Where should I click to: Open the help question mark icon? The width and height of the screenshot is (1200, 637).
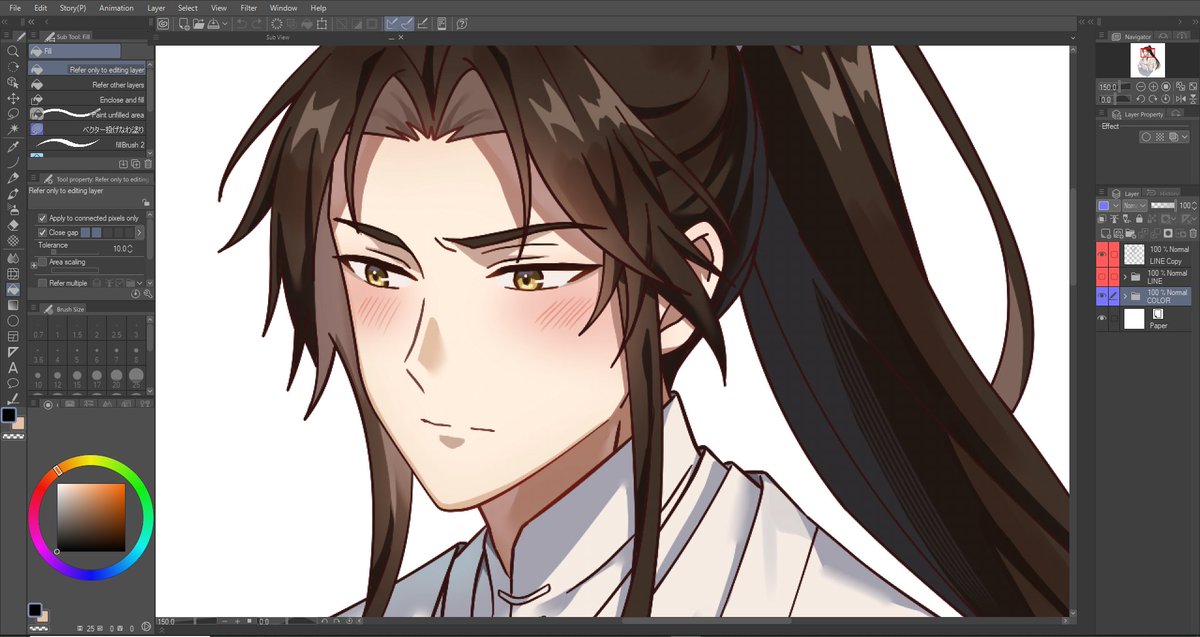(463, 23)
